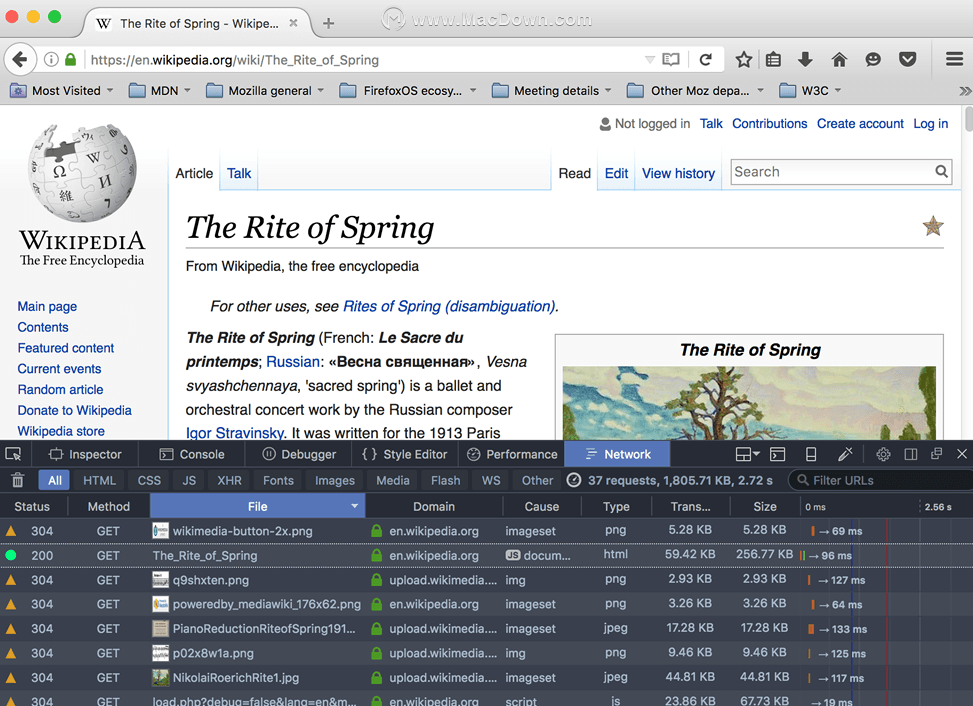Expand the Meeting details bookmarks folder
This screenshot has height=706, width=973.
pyautogui.click(x=552, y=91)
